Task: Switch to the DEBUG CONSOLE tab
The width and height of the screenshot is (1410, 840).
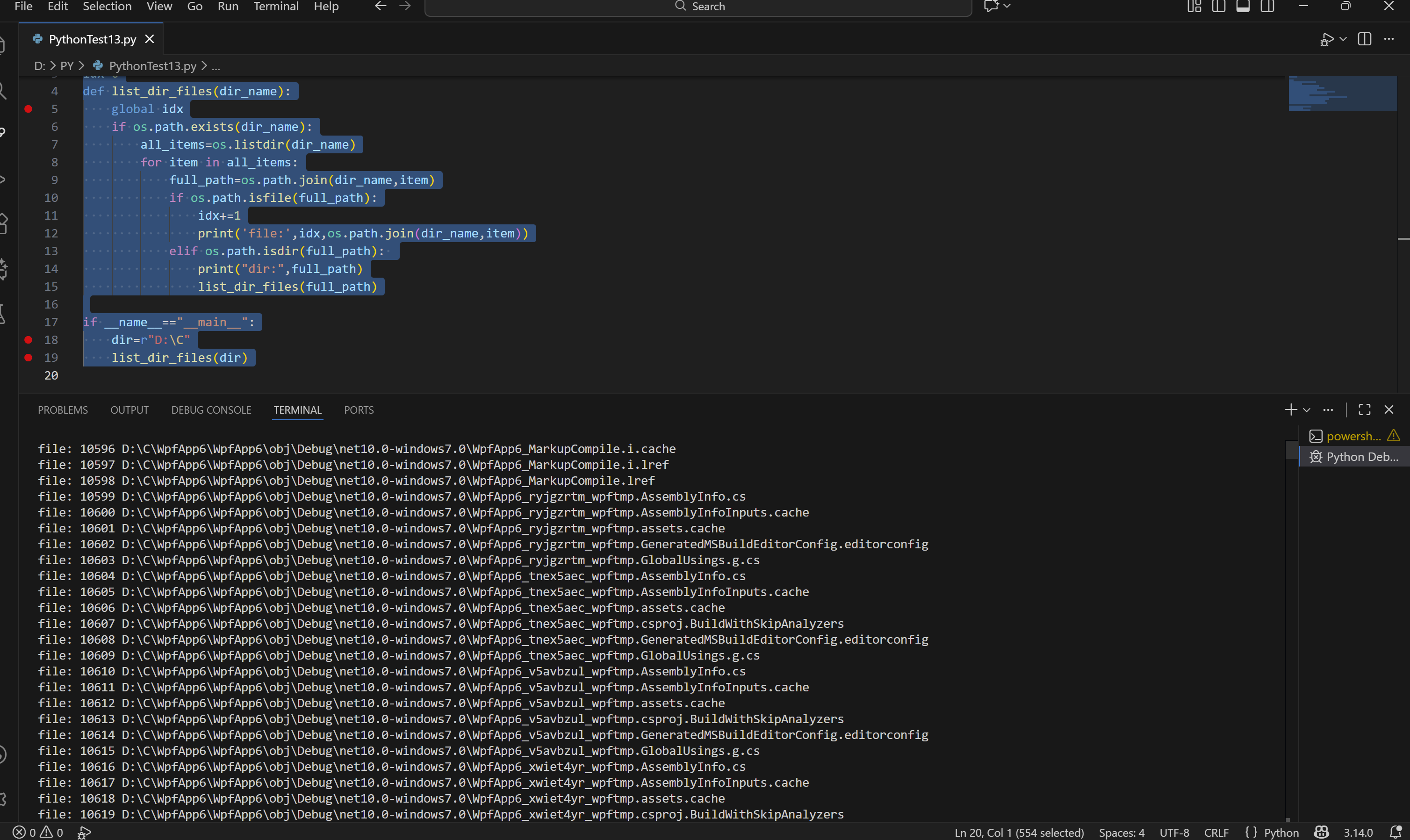Action: pos(211,410)
